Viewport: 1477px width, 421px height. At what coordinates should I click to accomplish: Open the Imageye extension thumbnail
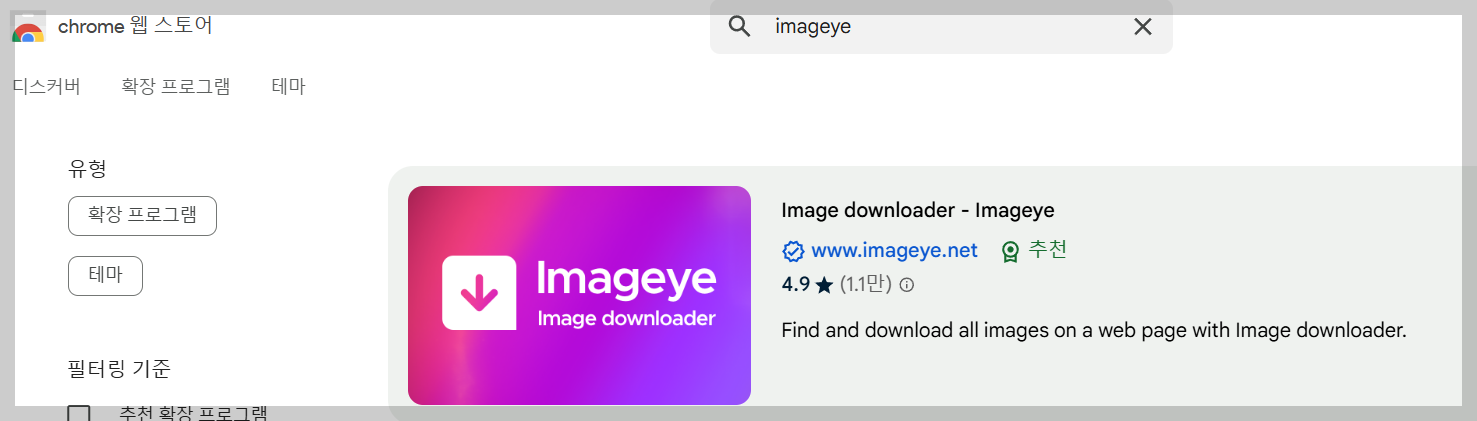[579, 295]
